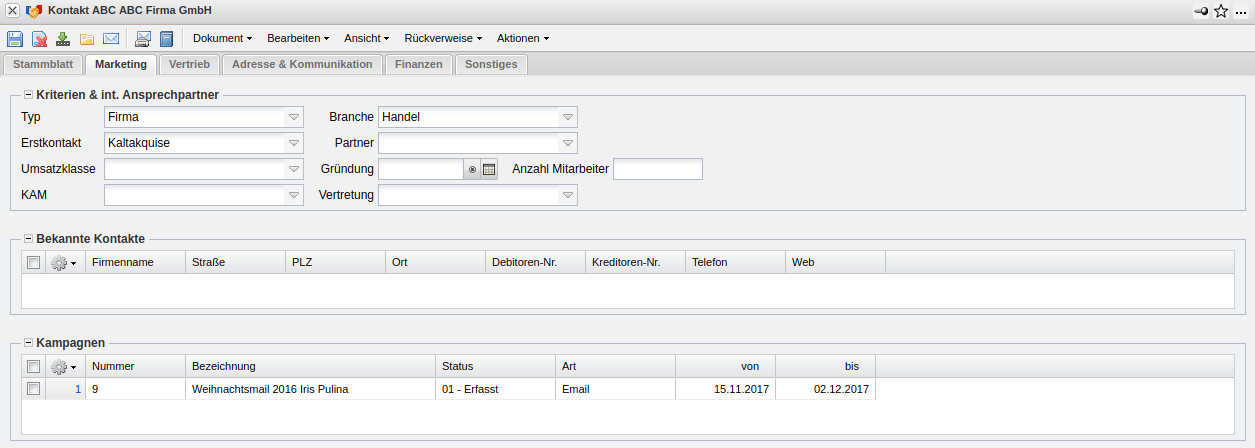Open the calendar picker for Gründung
The image size is (1255, 448).
(489, 170)
